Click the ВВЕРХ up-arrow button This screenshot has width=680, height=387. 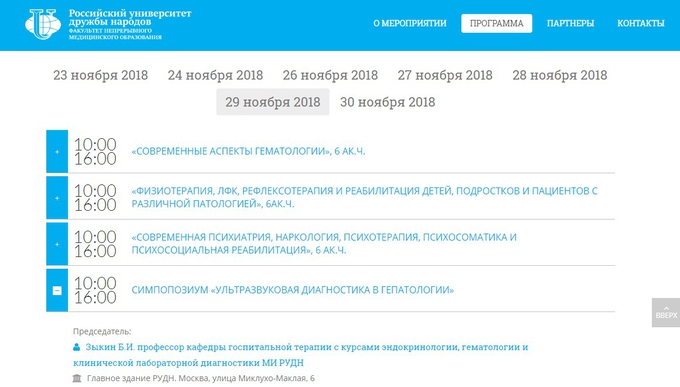pyautogui.click(x=666, y=312)
